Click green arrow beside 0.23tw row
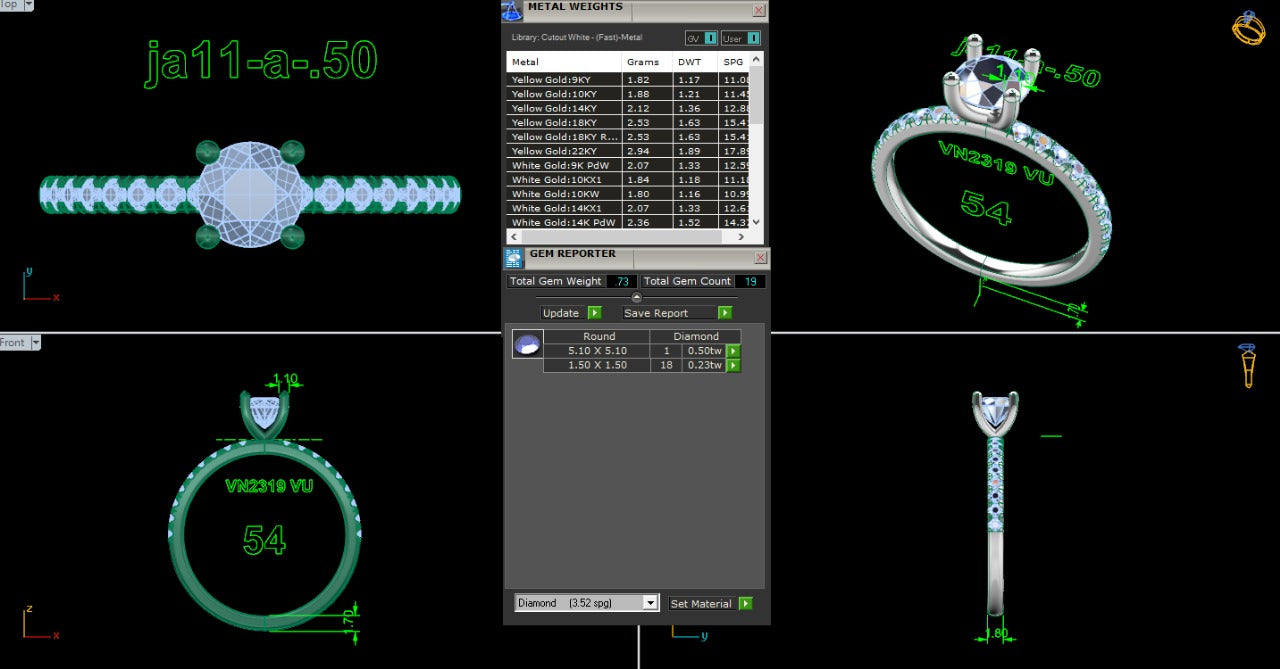The height and width of the screenshot is (669, 1280). click(733, 366)
